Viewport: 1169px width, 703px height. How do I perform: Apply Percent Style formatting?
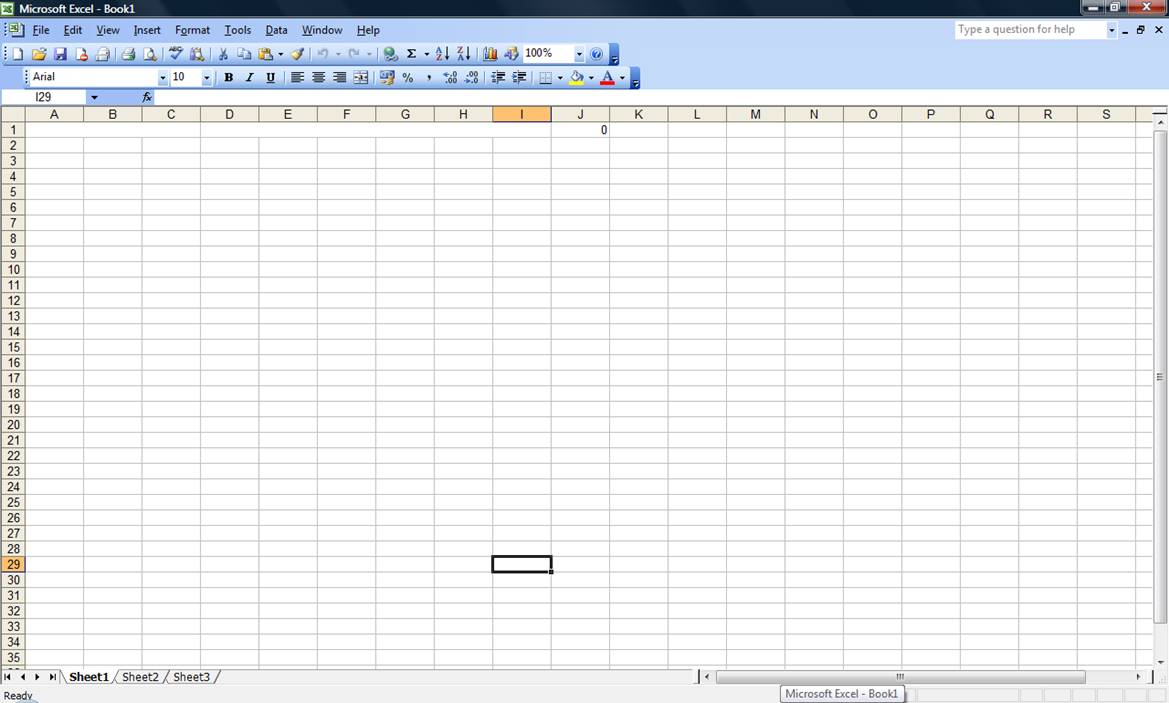408,78
